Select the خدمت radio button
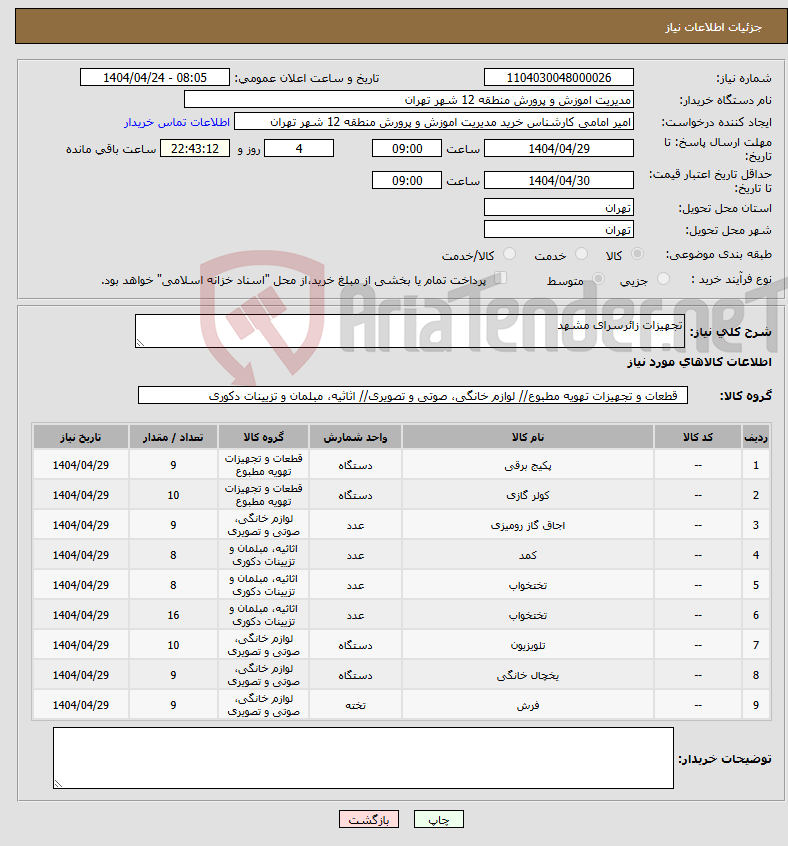788x846 pixels. click(581, 254)
